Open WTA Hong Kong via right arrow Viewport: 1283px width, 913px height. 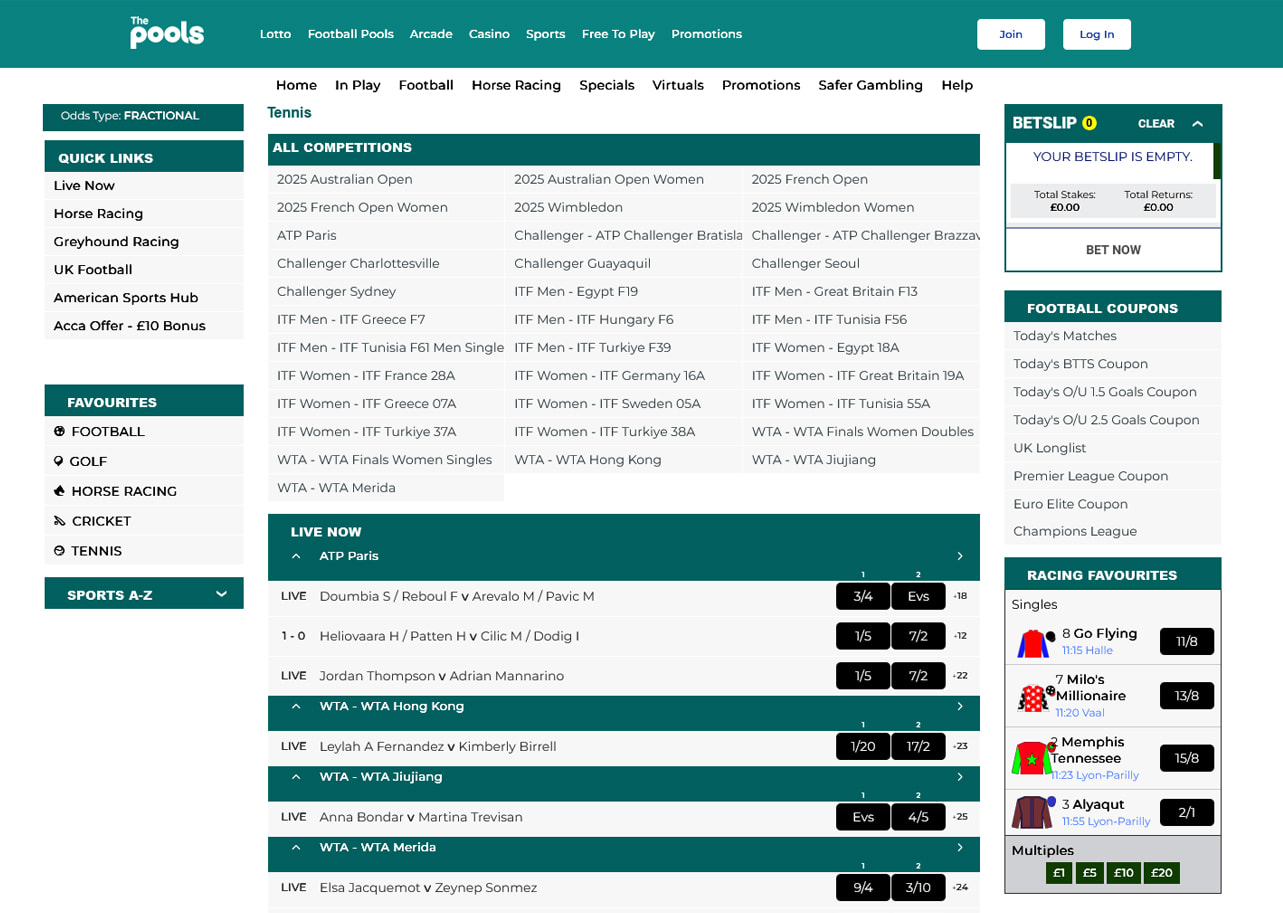(x=960, y=706)
